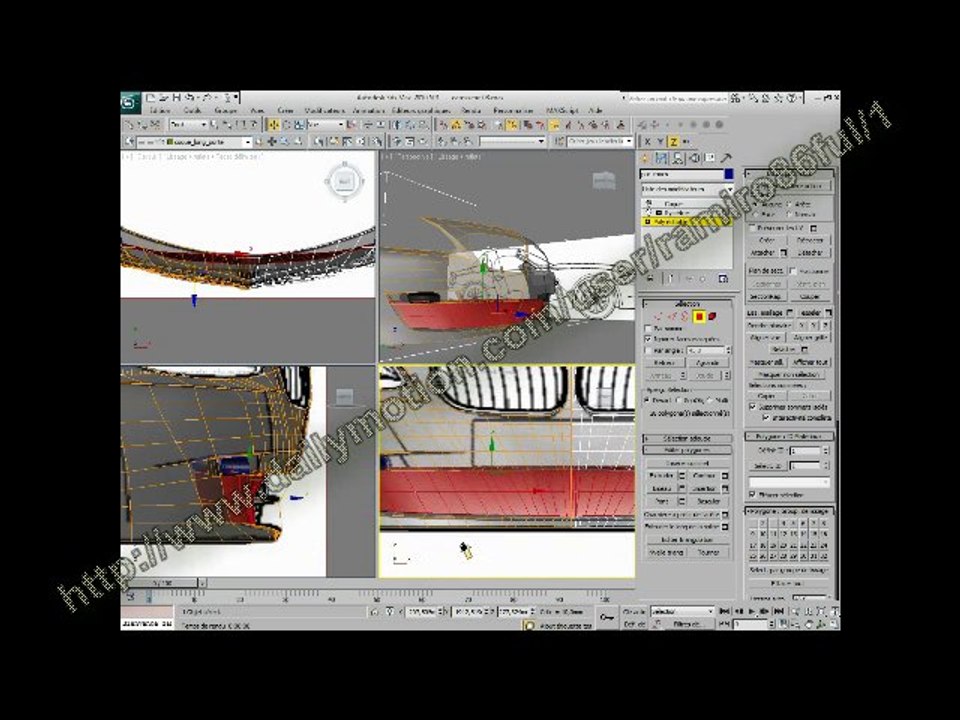The image size is (960, 720).
Task: Open the Hierarchy command panel tab
Action: 678,159
